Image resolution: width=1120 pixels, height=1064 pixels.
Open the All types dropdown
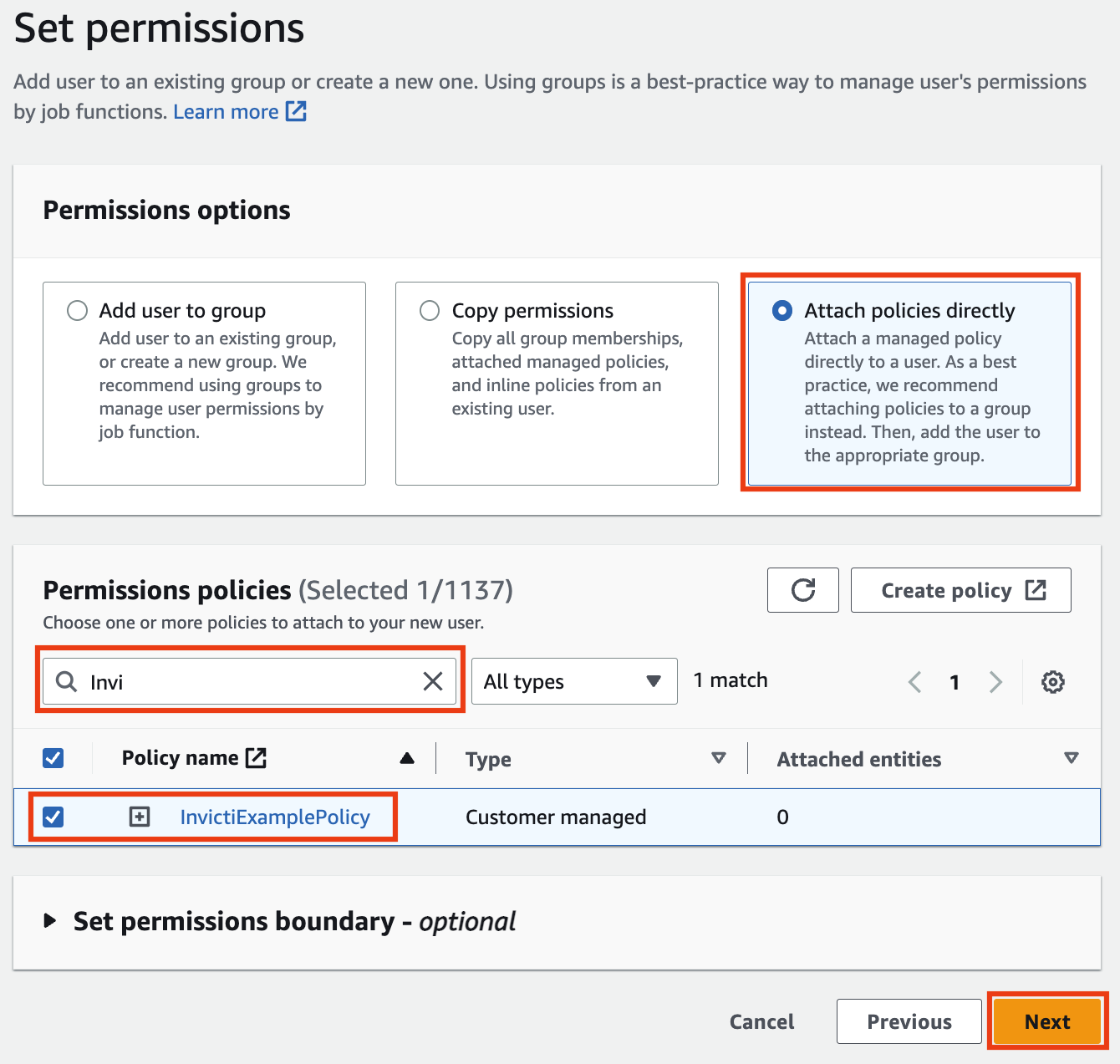[573, 681]
